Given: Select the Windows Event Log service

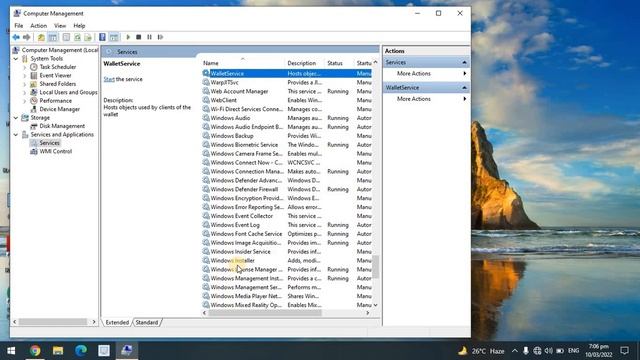Looking at the screenshot, I should 287,225.
